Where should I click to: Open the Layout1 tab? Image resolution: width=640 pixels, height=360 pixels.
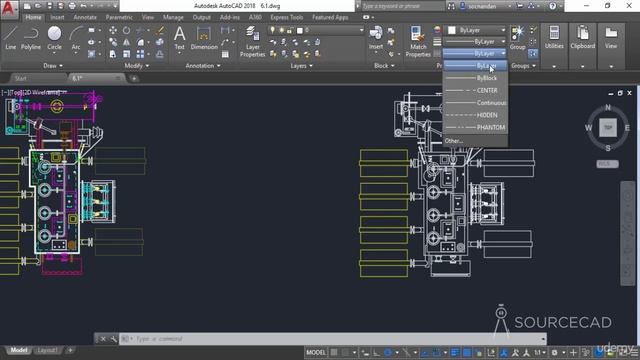pyautogui.click(x=47, y=350)
